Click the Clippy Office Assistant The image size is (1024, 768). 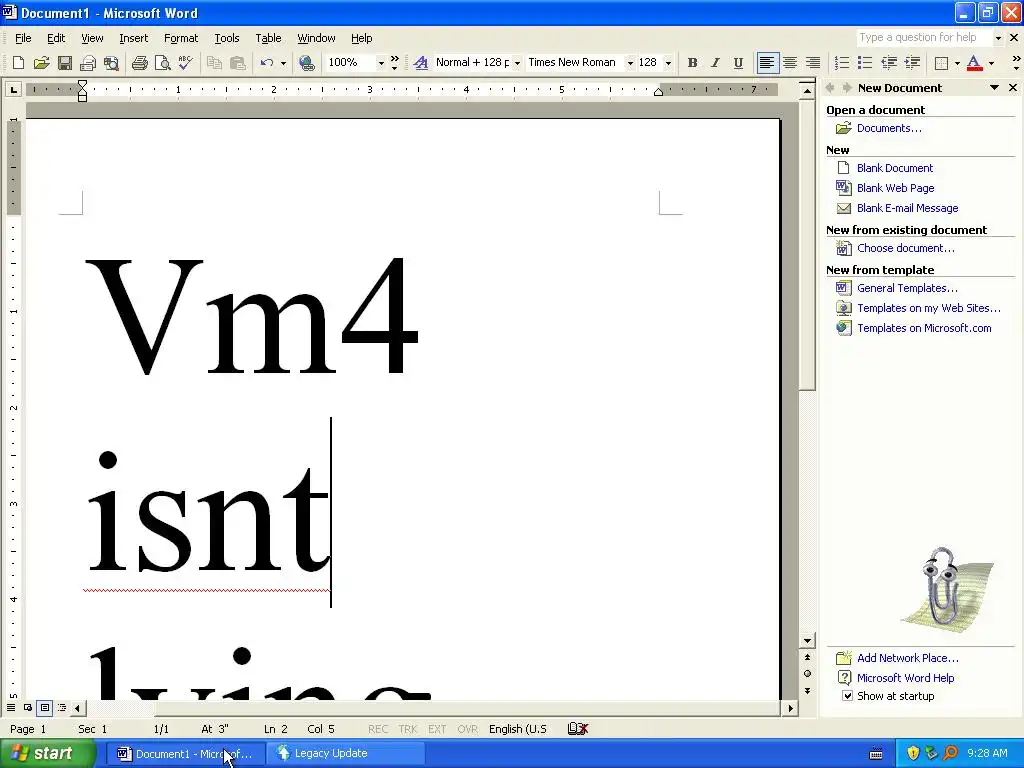[945, 588]
